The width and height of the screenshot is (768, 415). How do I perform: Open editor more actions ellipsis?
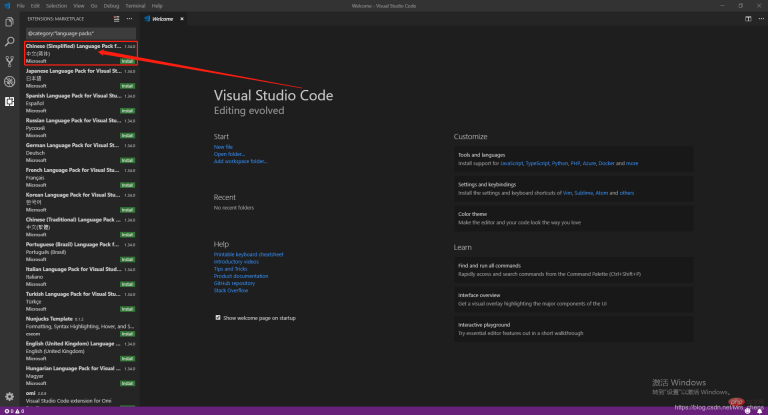click(x=761, y=19)
